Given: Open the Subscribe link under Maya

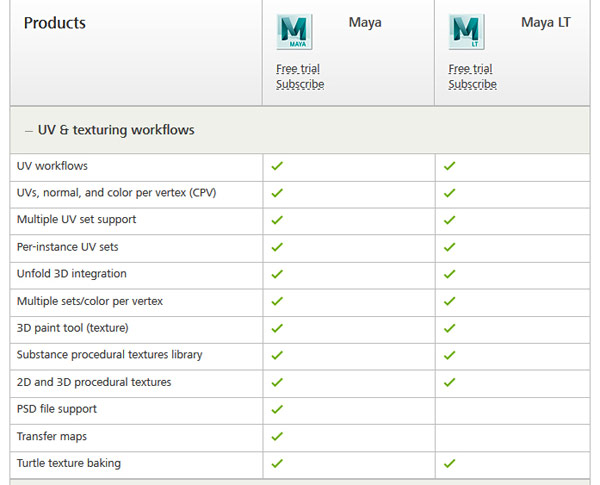Looking at the screenshot, I should click(x=300, y=85).
